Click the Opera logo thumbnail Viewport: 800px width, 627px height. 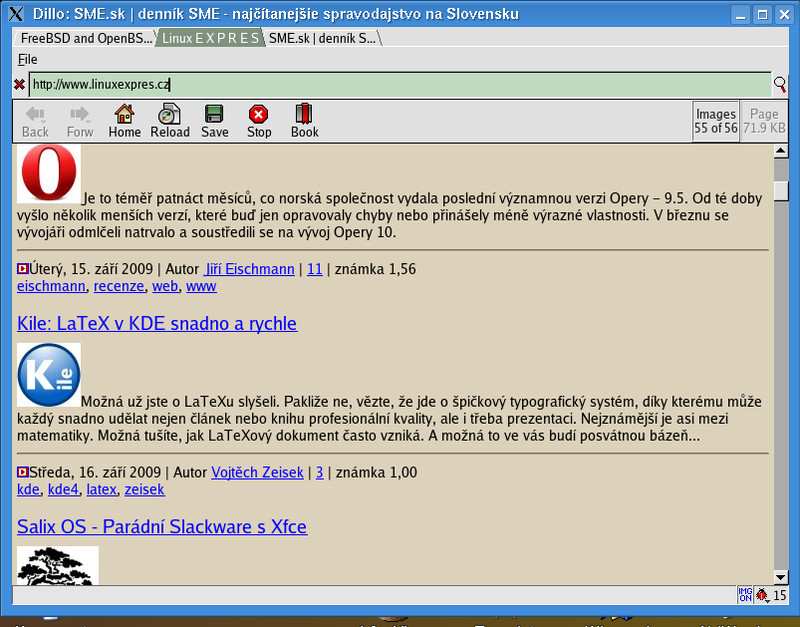coord(49,173)
